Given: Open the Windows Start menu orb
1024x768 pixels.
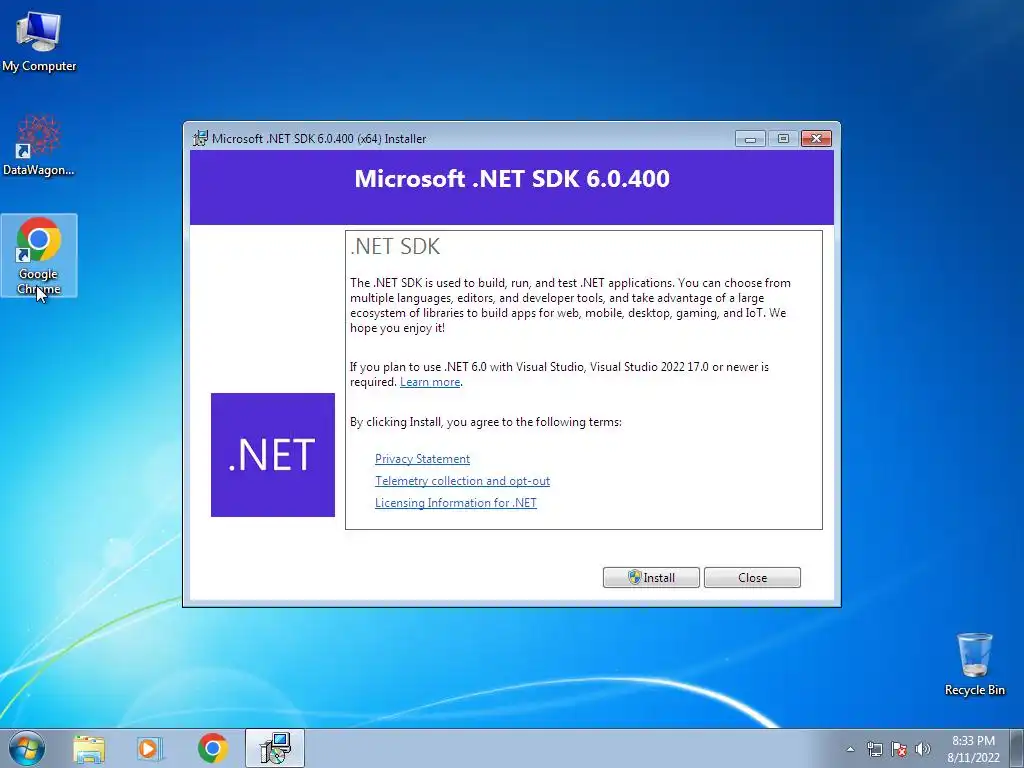Looking at the screenshot, I should (27, 748).
